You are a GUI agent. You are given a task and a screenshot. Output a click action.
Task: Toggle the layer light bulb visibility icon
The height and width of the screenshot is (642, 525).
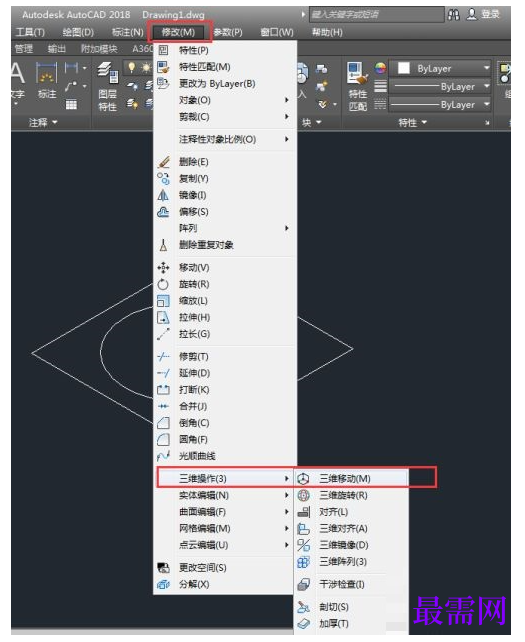pyautogui.click(x=131, y=67)
